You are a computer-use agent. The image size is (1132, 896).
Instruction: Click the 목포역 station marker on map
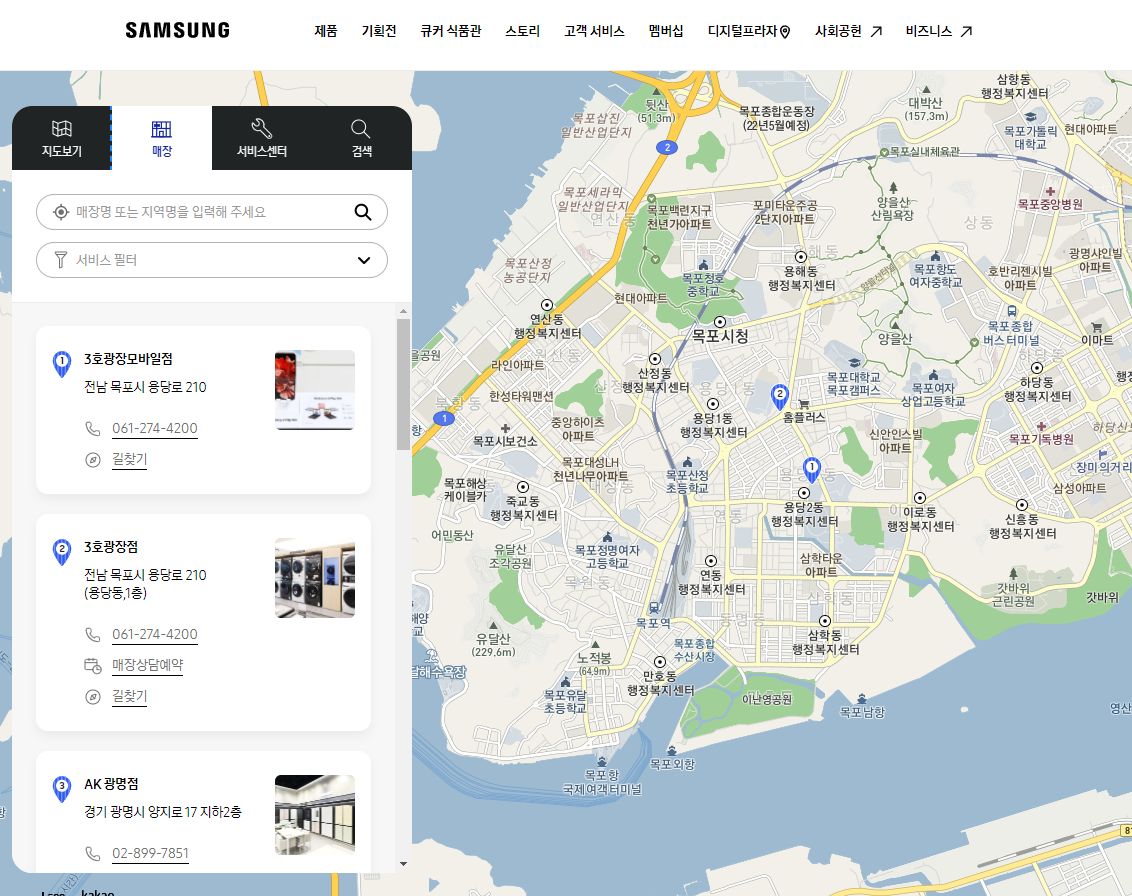pos(653,607)
